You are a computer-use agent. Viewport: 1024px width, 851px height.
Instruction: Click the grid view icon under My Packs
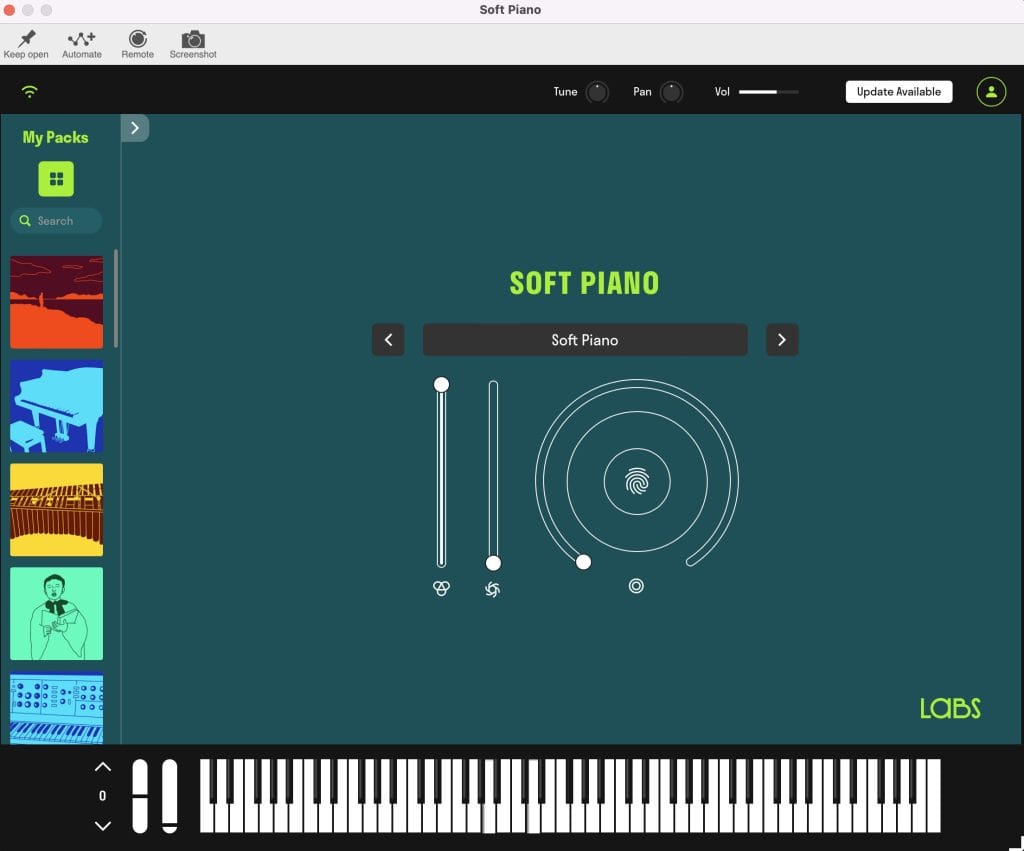coord(56,179)
